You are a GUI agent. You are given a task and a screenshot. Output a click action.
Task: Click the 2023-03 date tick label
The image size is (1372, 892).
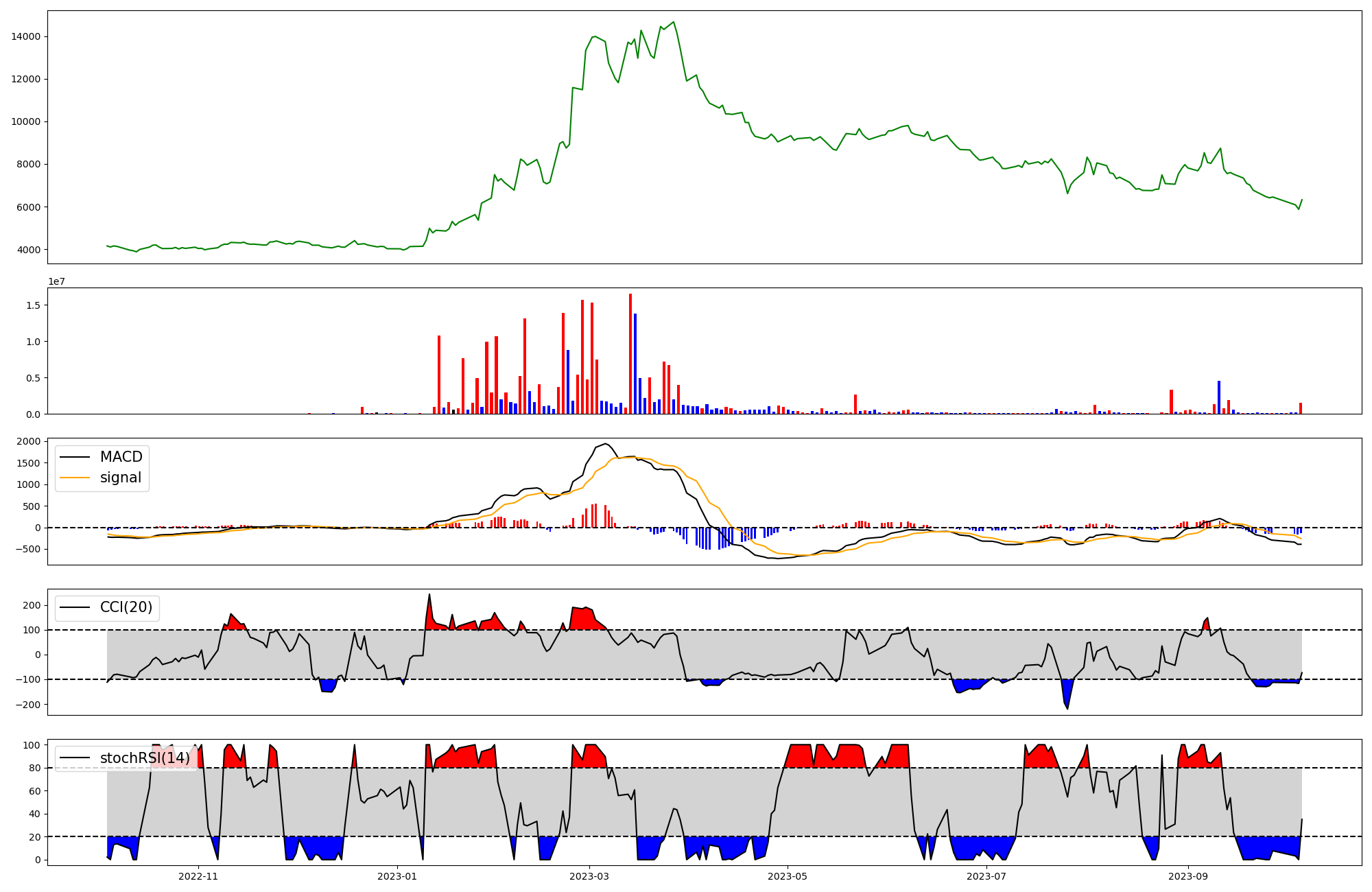589,876
